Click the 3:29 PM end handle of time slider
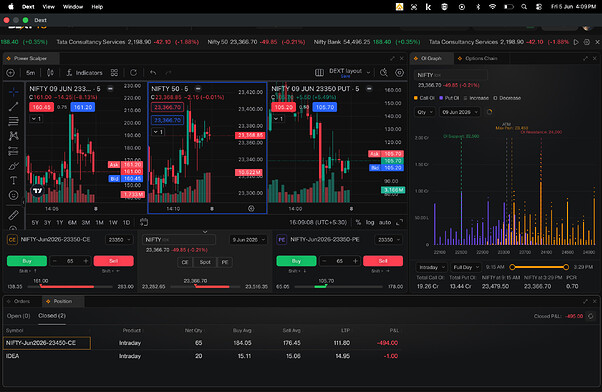The width and height of the screenshot is (602, 392). (x=566, y=267)
